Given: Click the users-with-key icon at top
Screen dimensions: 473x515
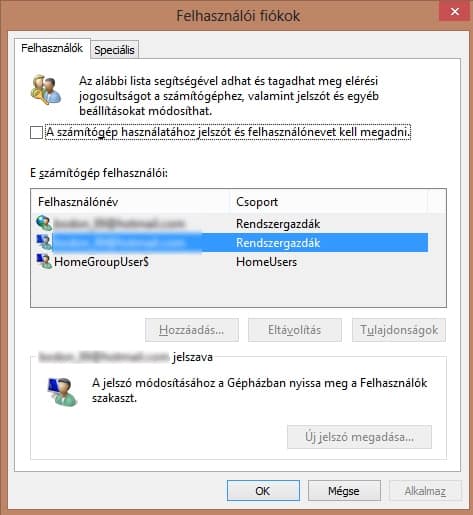Looking at the screenshot, I should click(x=46, y=90).
